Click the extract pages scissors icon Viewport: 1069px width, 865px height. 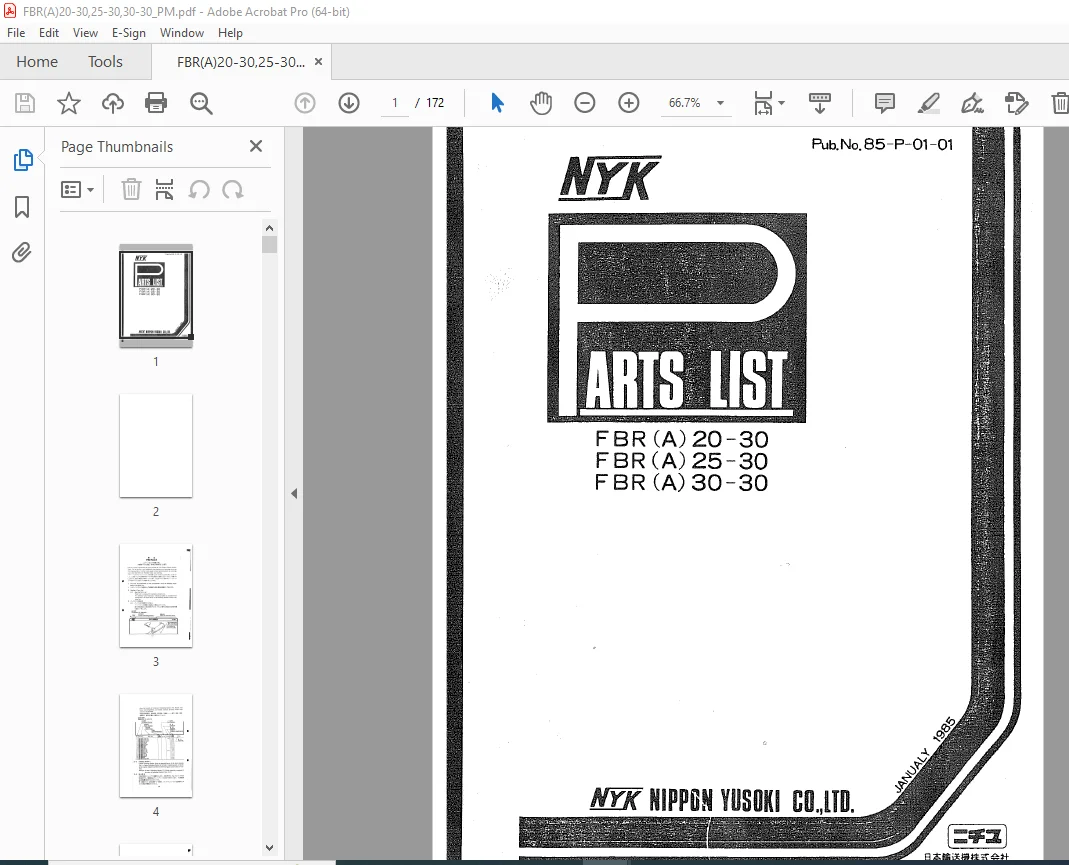coord(164,189)
